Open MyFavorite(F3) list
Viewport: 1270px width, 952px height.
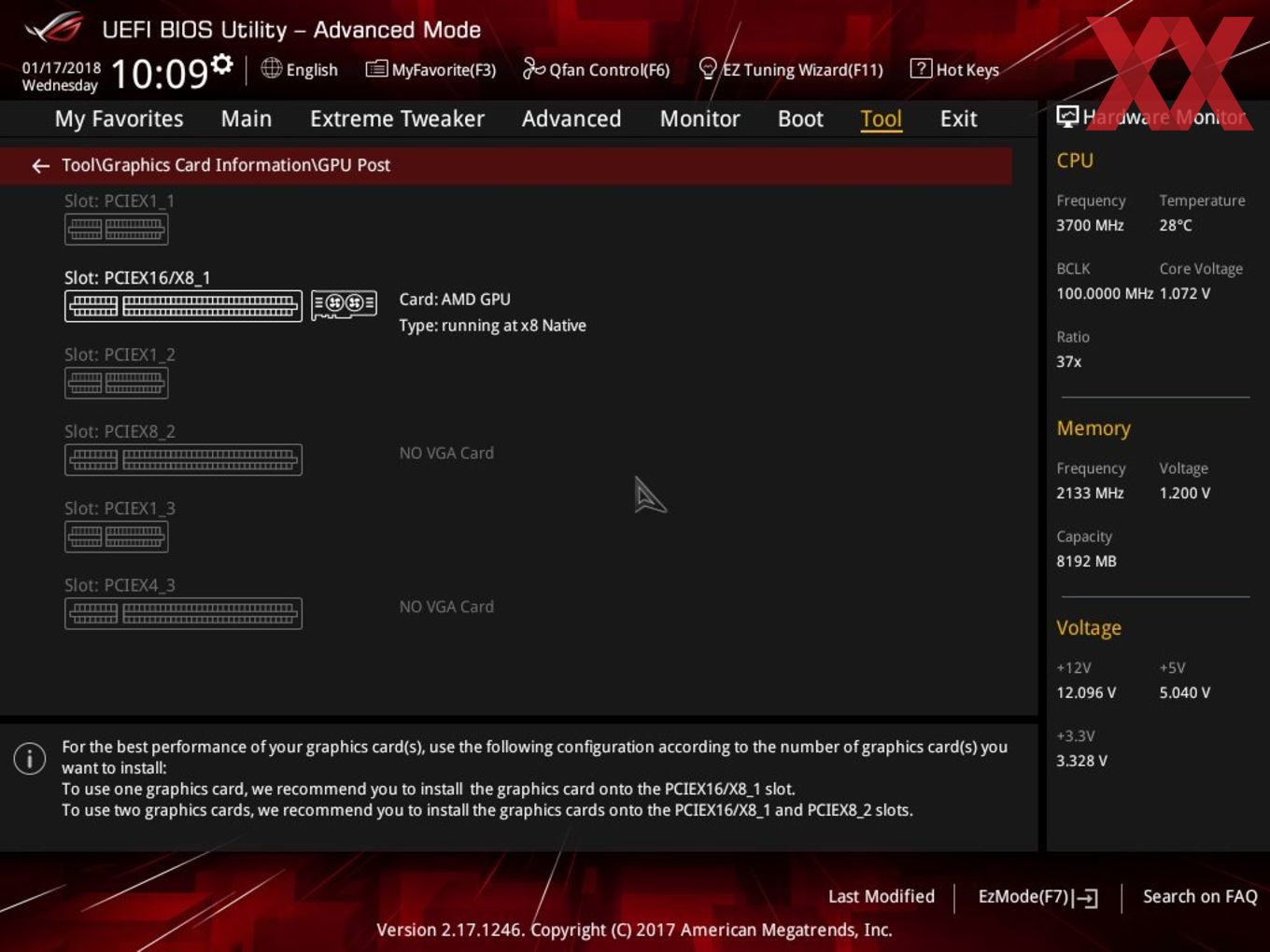(x=430, y=69)
